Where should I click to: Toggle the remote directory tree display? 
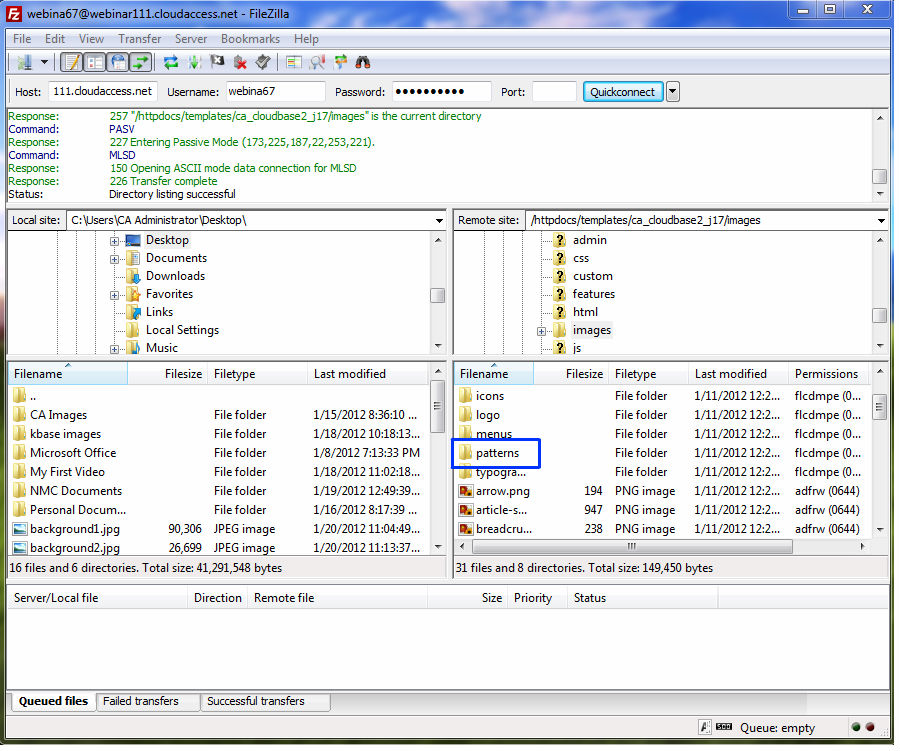coord(118,62)
